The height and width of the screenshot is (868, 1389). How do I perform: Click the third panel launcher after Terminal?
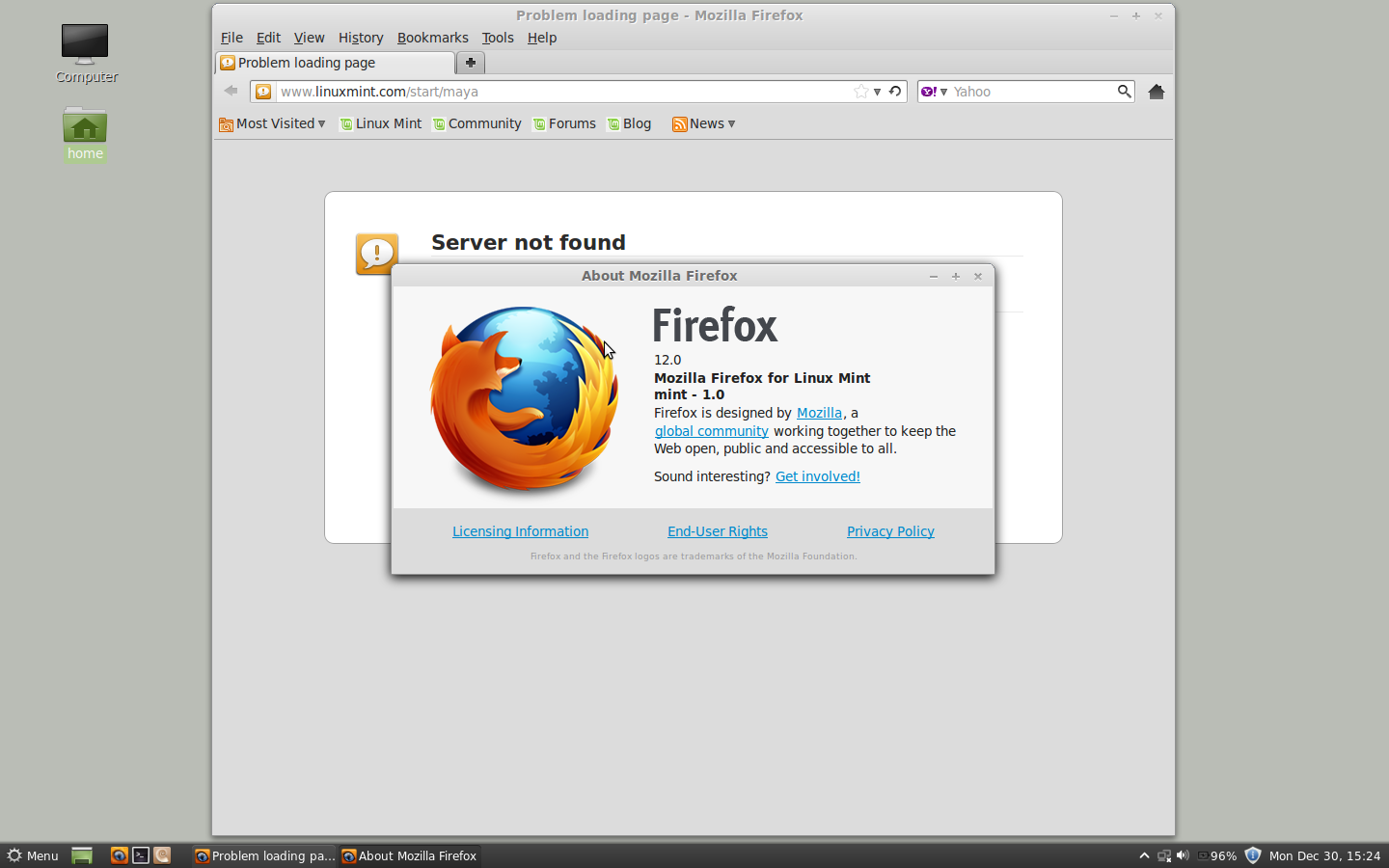(x=162, y=855)
